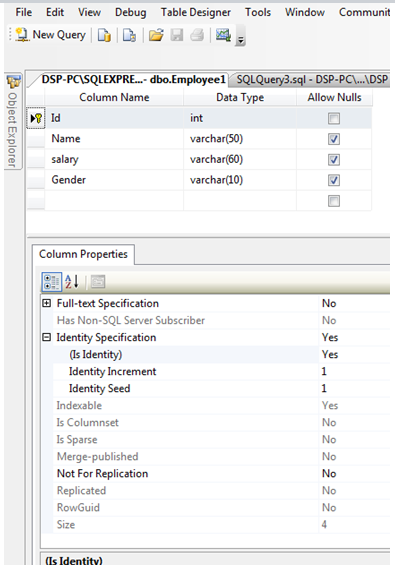Click the New Query toolbar button
This screenshot has height=565, width=395.
click(51, 35)
